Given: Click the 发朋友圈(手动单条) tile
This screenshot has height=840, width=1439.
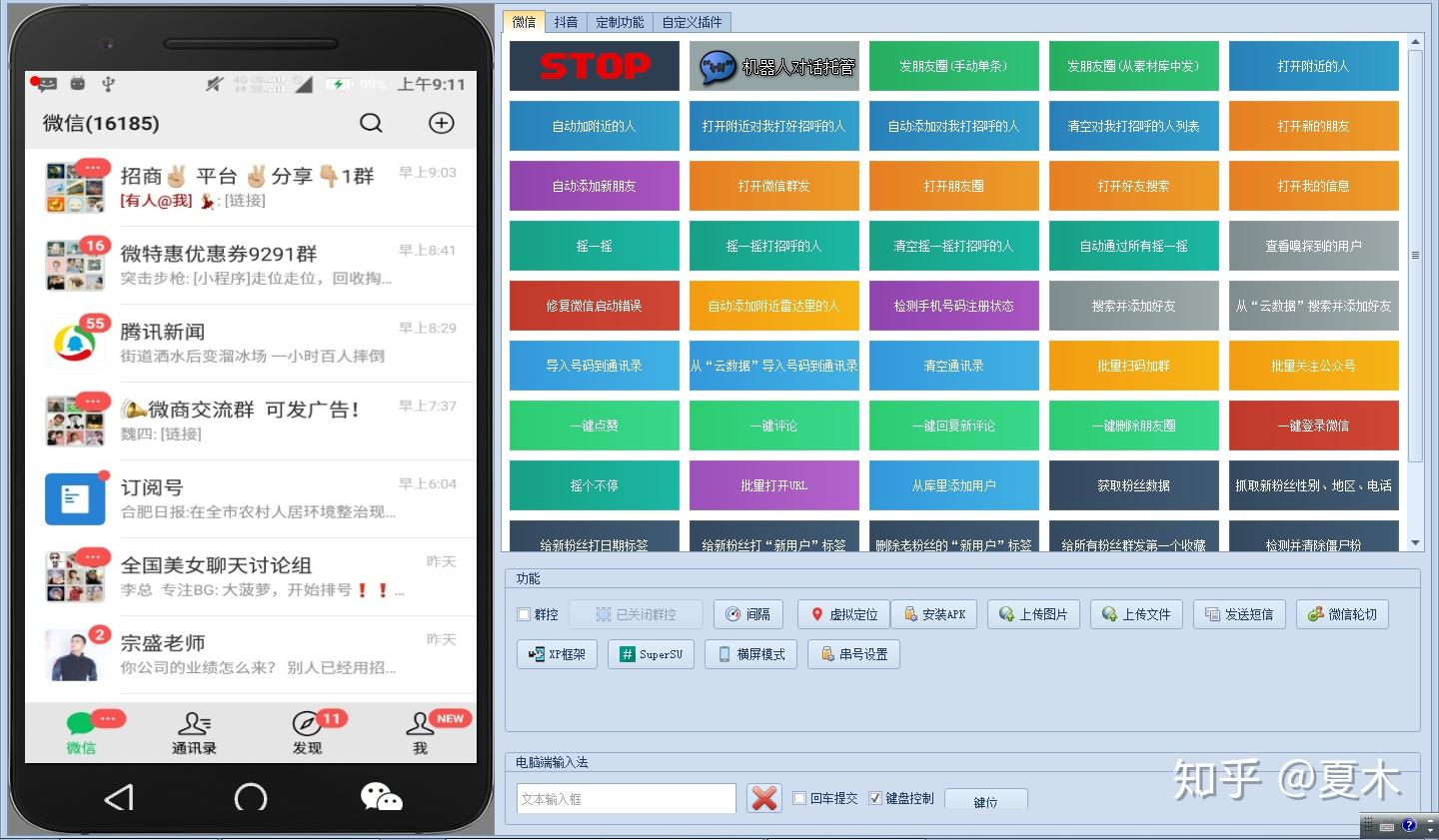Looking at the screenshot, I should click(954, 66).
